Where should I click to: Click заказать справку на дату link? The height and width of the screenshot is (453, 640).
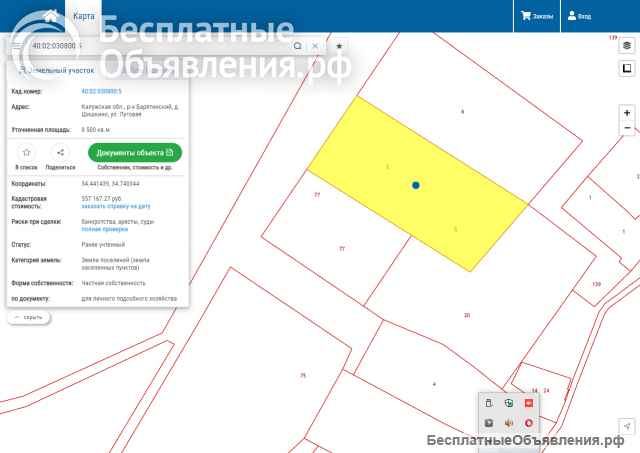click(116, 206)
